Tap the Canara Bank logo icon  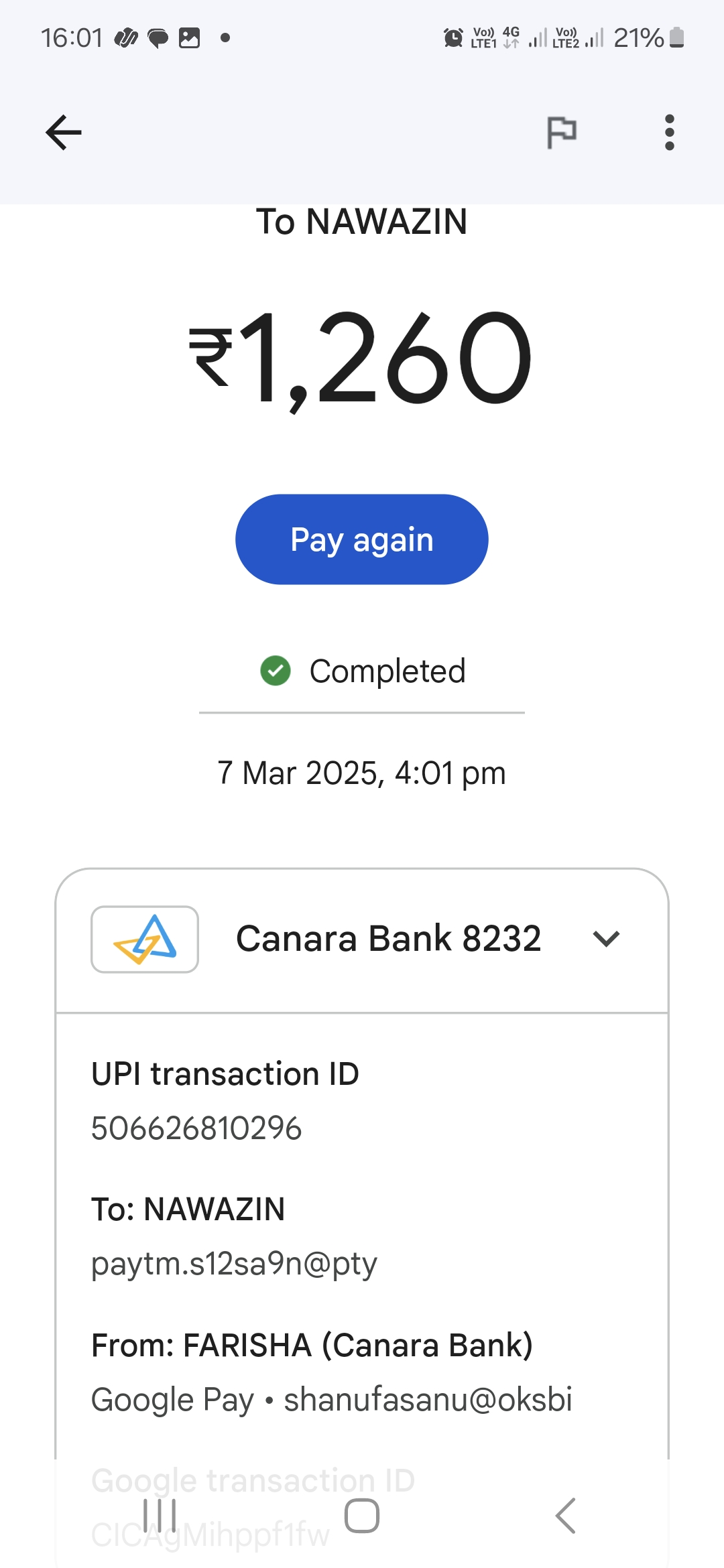point(145,939)
